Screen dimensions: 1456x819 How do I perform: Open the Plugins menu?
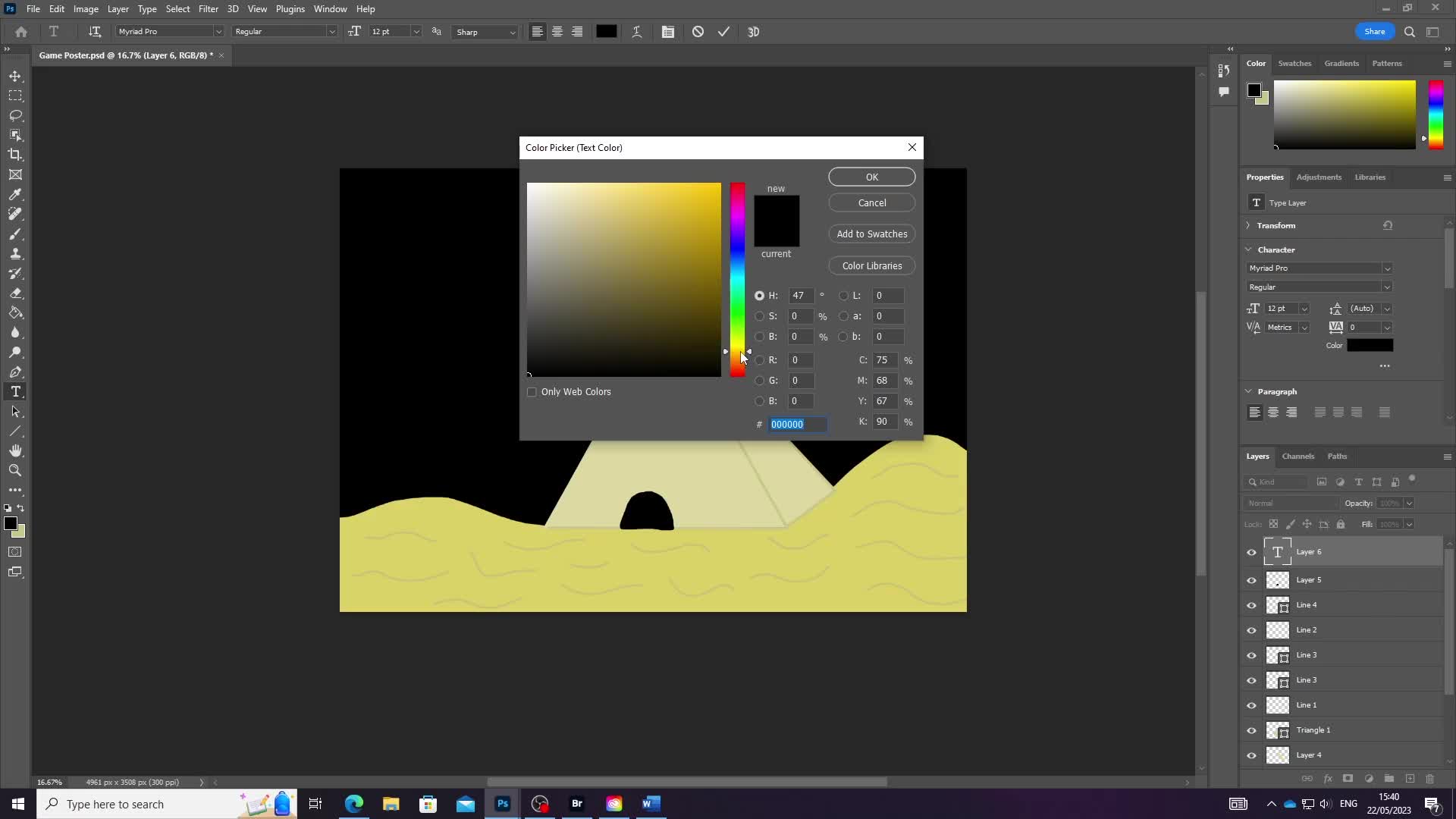tap(290, 9)
